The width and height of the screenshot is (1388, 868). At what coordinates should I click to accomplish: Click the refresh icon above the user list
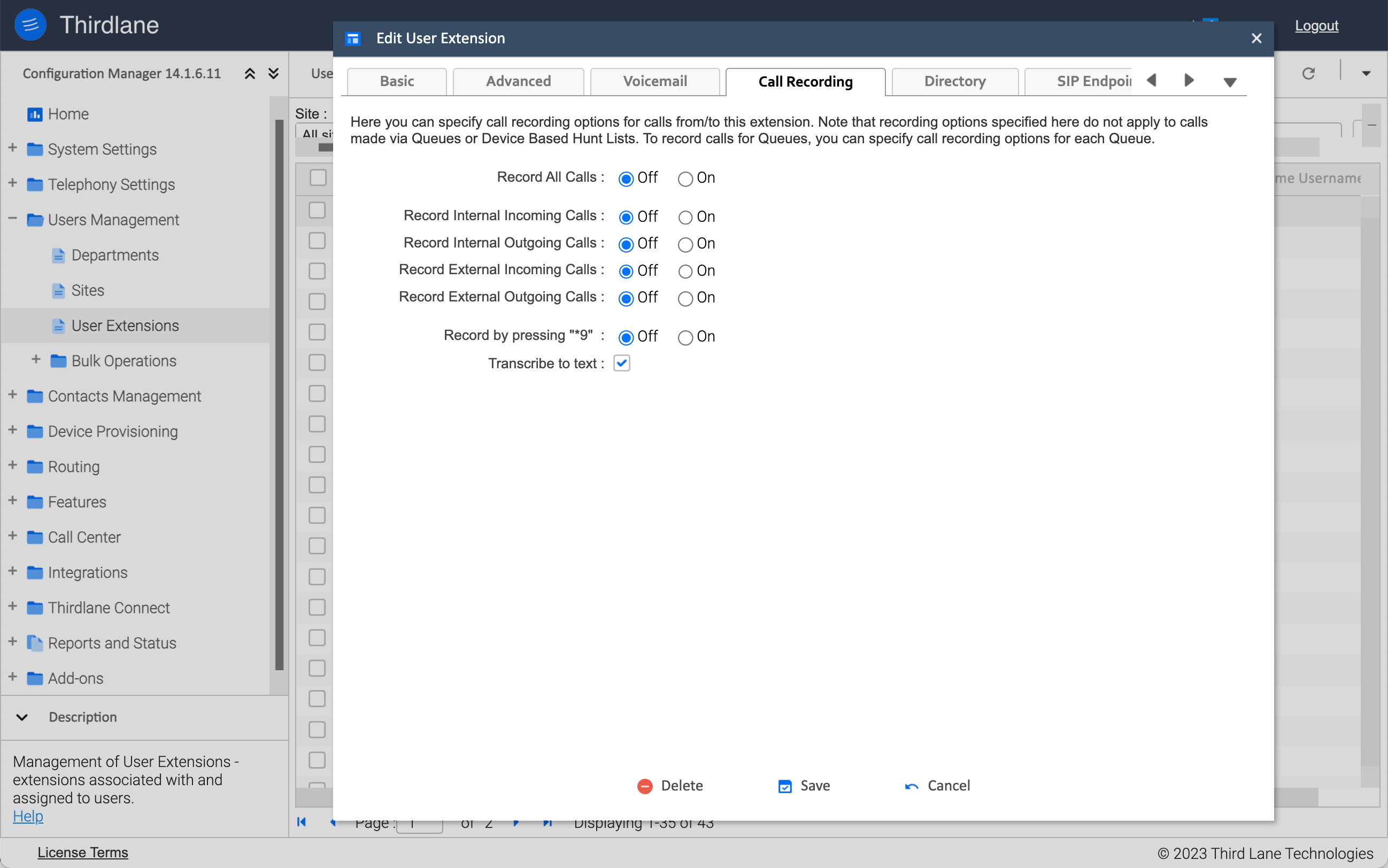click(x=1309, y=73)
